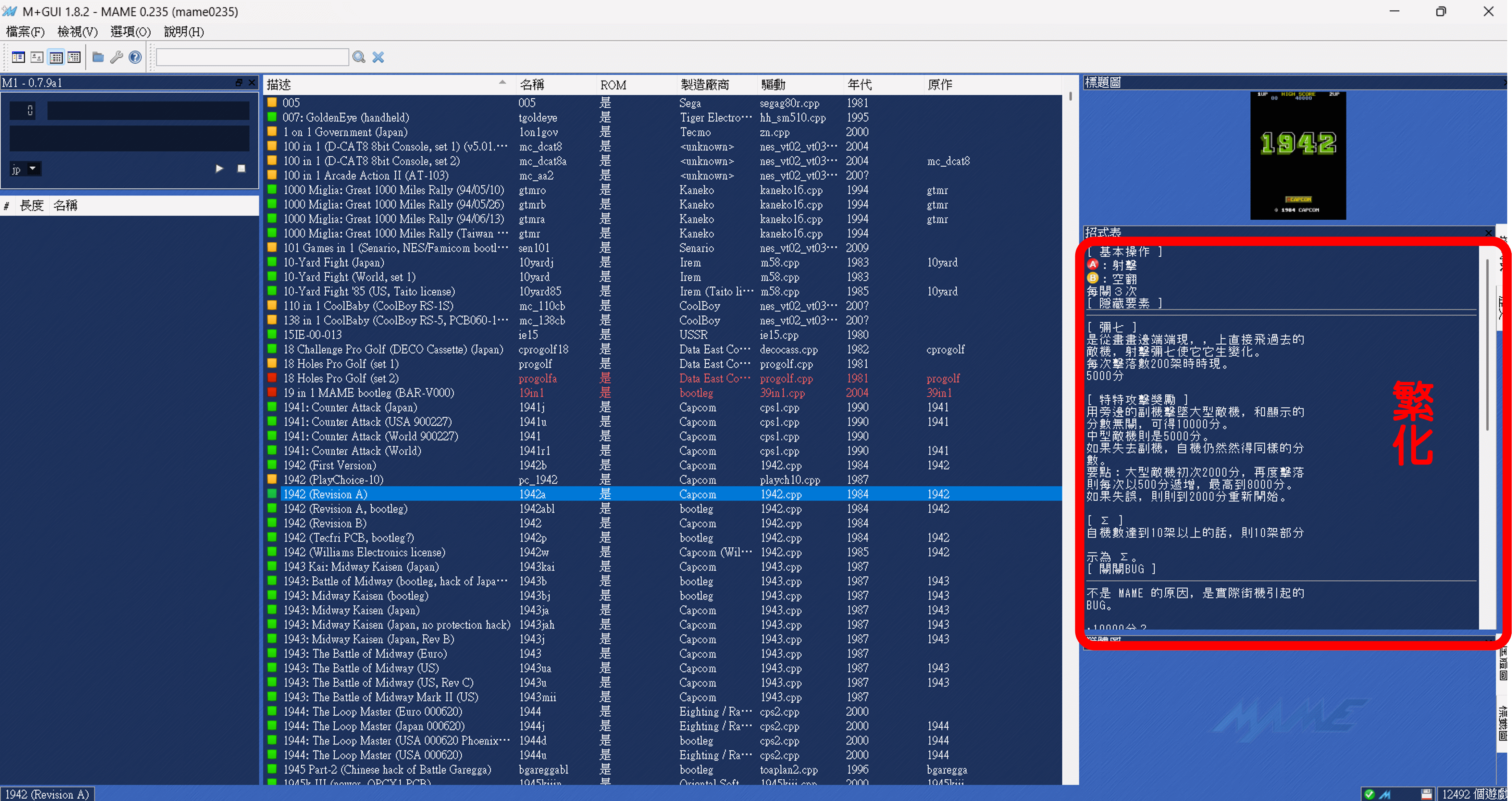Click the orange status icon for 005
This screenshot has width=1512, height=801.
pos(272,103)
